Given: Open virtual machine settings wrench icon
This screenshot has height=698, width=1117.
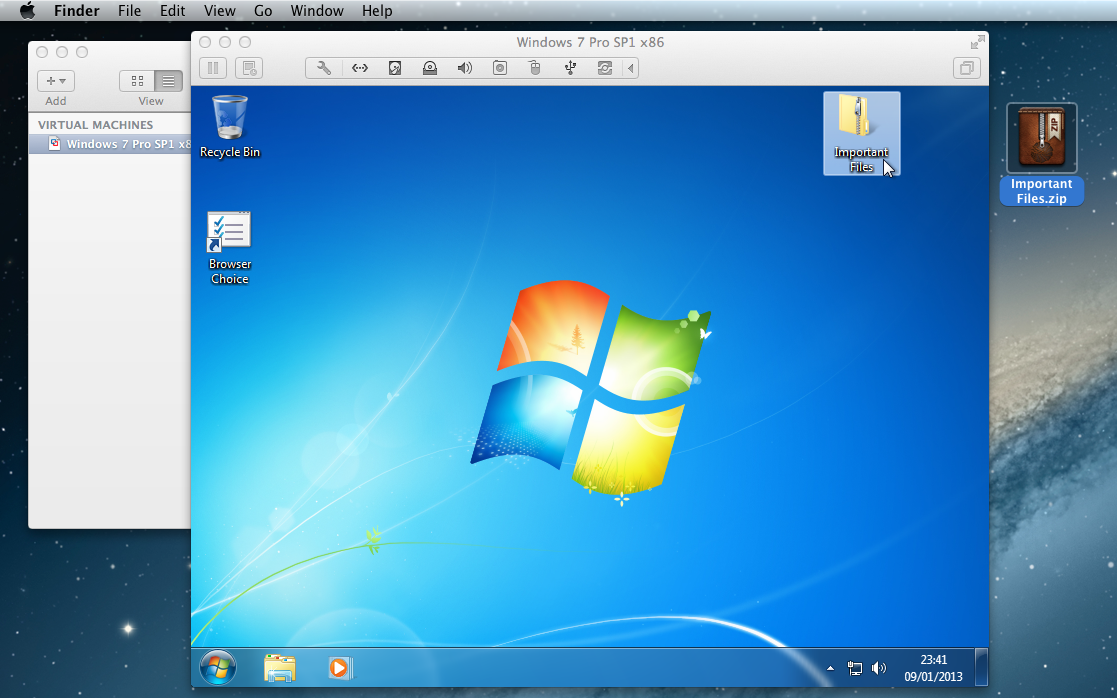Looking at the screenshot, I should [323, 68].
